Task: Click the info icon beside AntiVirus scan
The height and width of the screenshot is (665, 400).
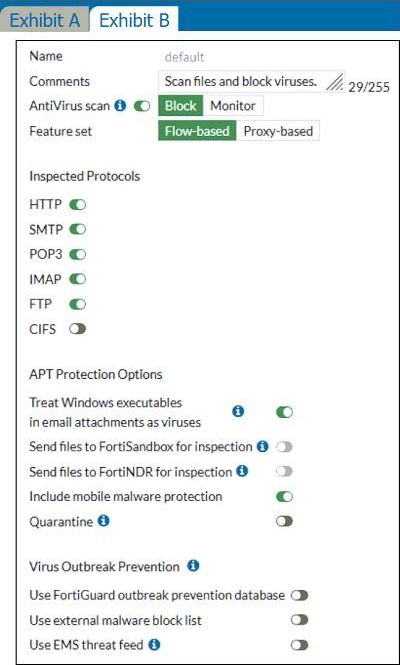Action: 120,106
